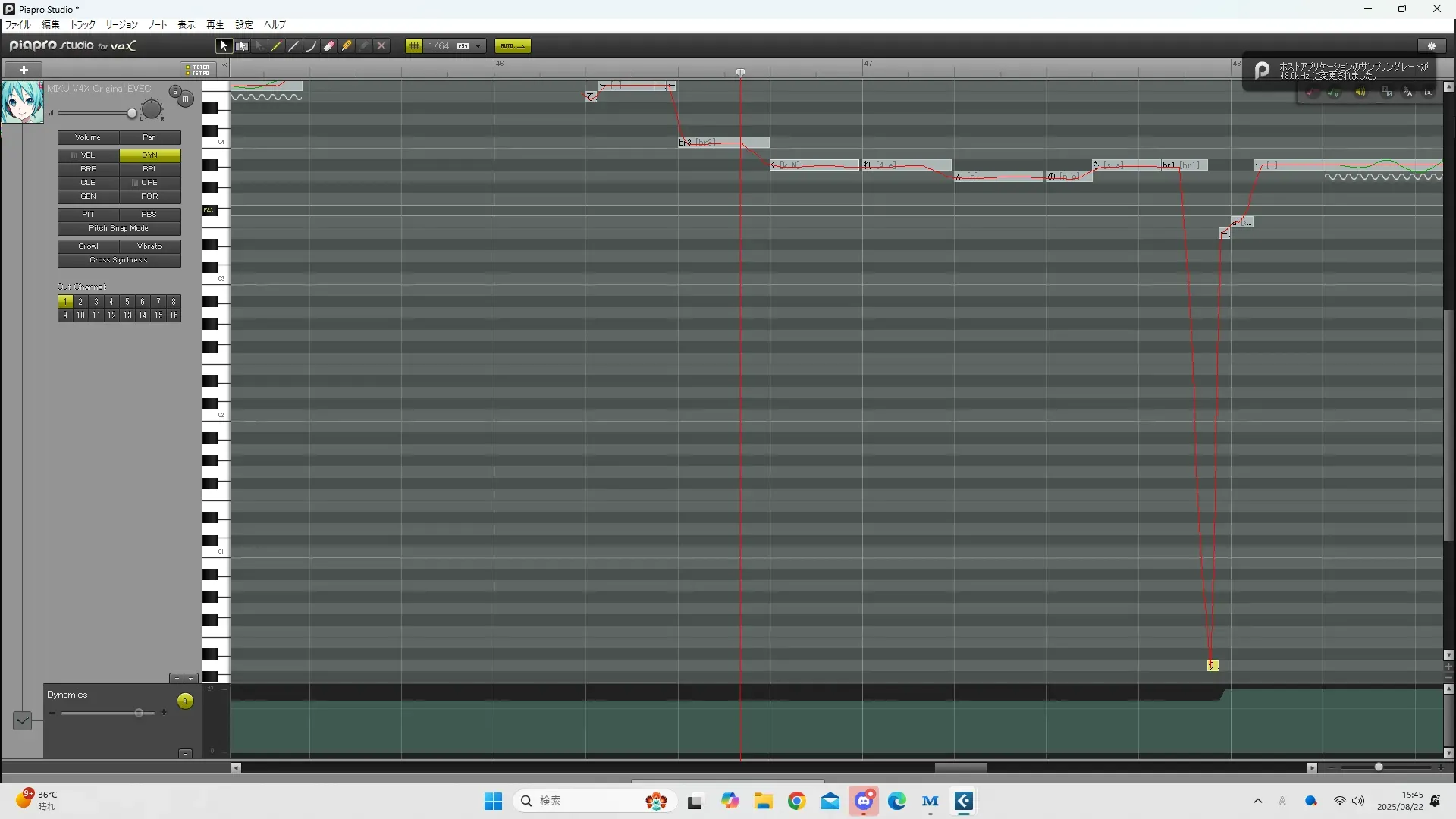This screenshot has width=1456, height=819.
Task: Open the 再生 menu
Action: click(215, 24)
